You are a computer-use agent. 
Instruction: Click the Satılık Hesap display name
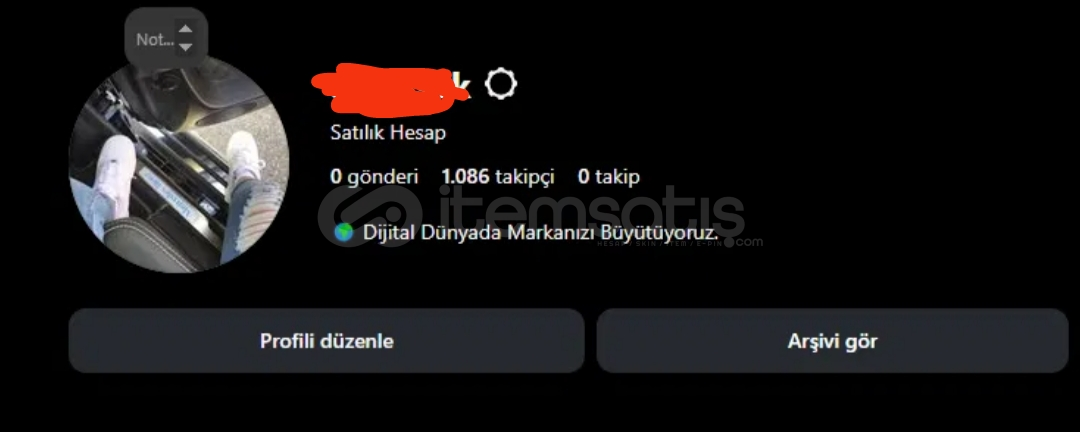[x=388, y=132]
